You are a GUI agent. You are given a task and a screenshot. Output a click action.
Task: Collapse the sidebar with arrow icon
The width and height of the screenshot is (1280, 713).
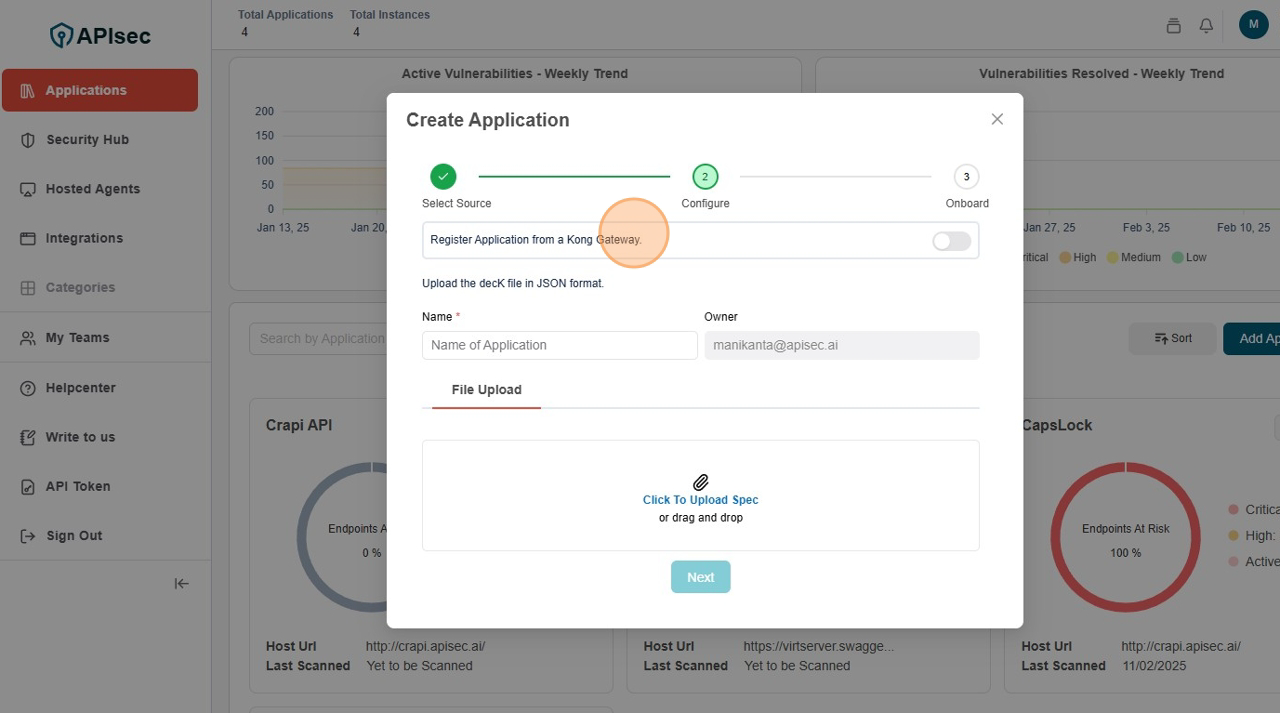pos(181,584)
